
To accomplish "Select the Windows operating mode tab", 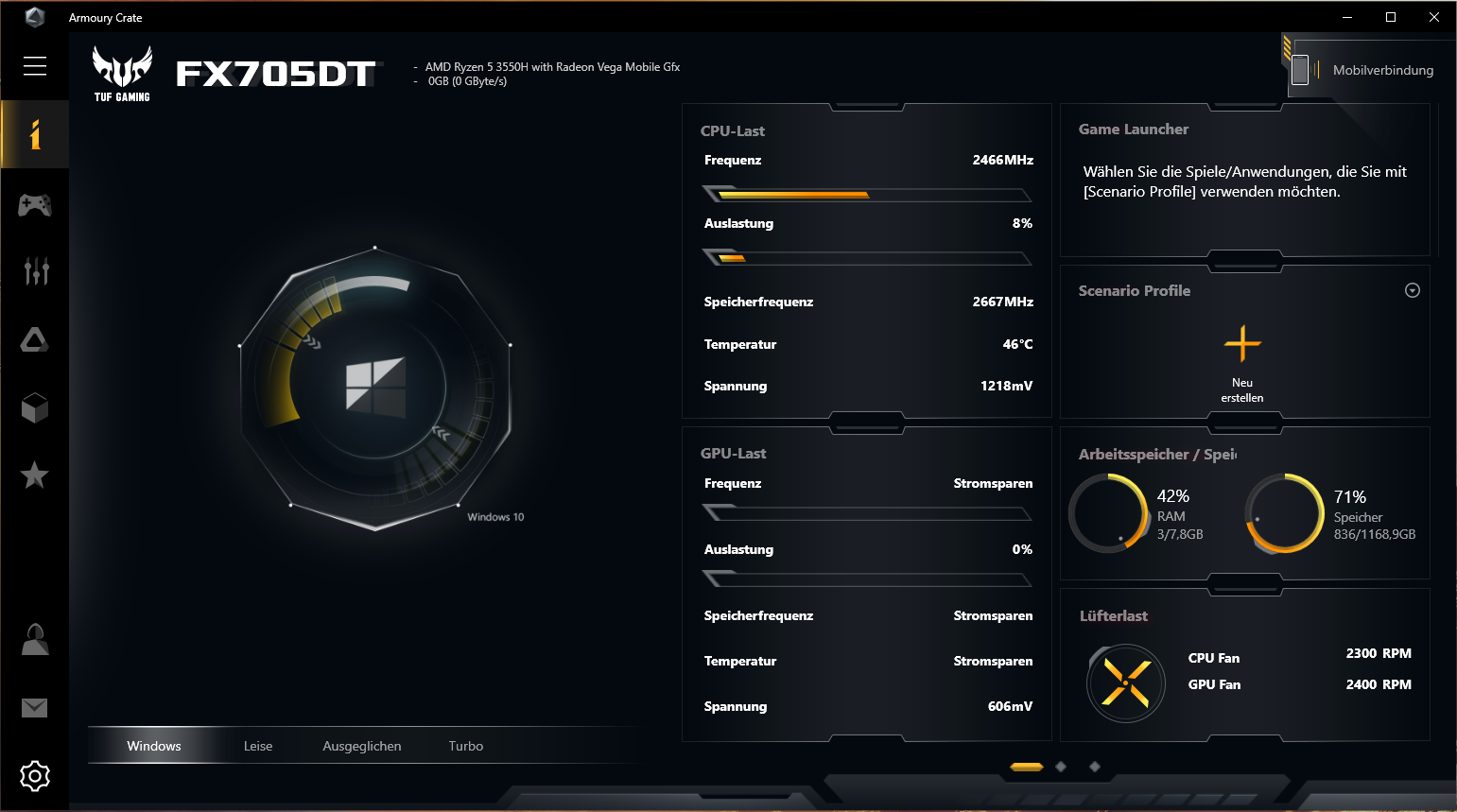I will (x=154, y=746).
